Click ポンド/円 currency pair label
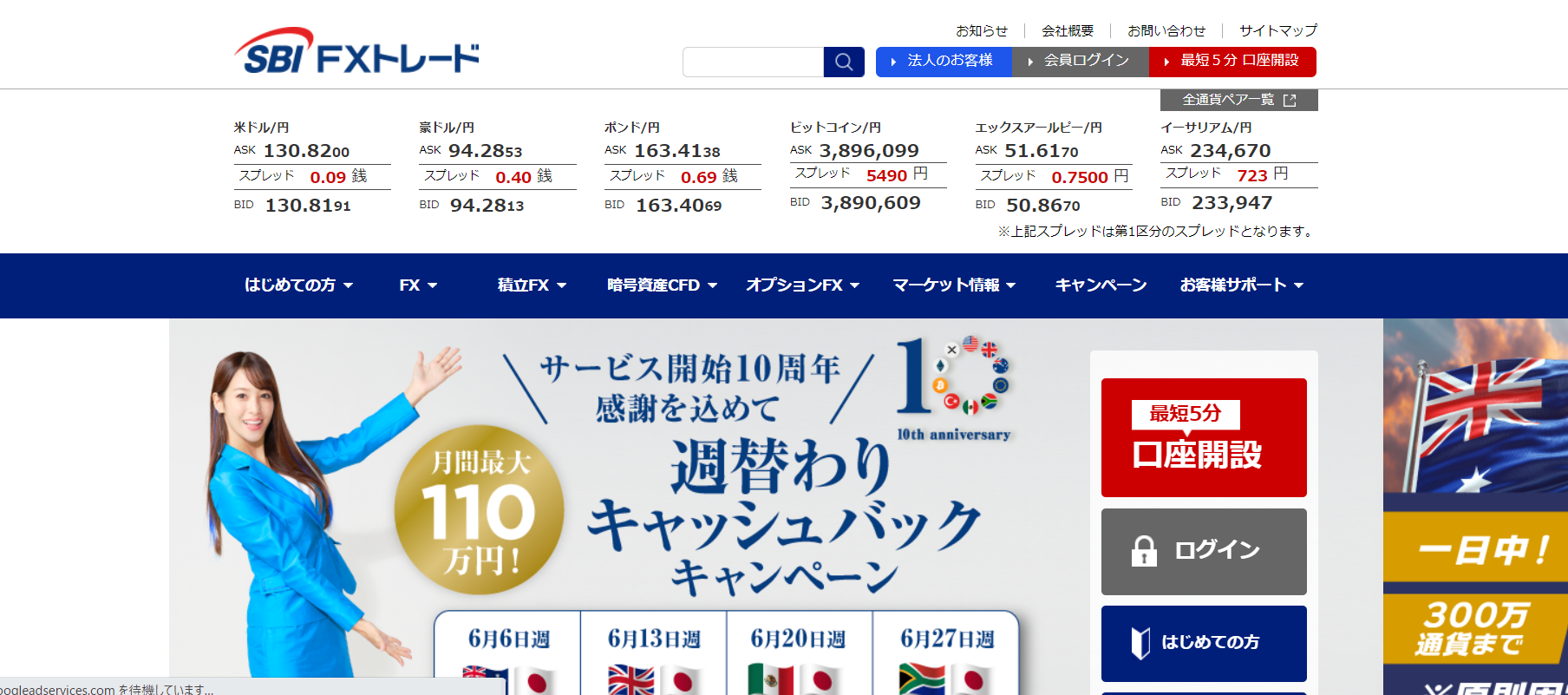1568x695 pixels. (x=632, y=128)
